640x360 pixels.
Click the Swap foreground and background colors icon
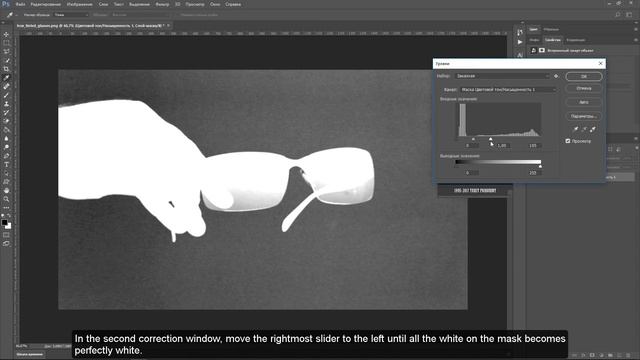click(9, 216)
